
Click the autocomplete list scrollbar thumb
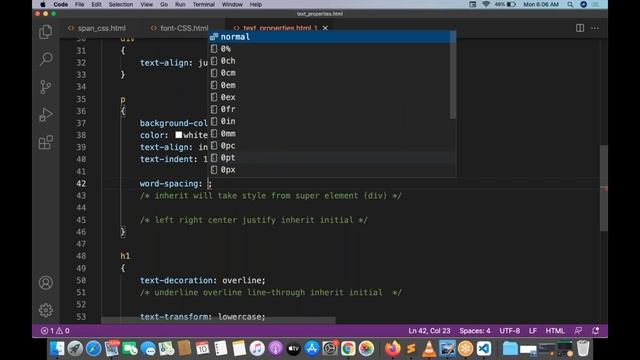coord(453,76)
